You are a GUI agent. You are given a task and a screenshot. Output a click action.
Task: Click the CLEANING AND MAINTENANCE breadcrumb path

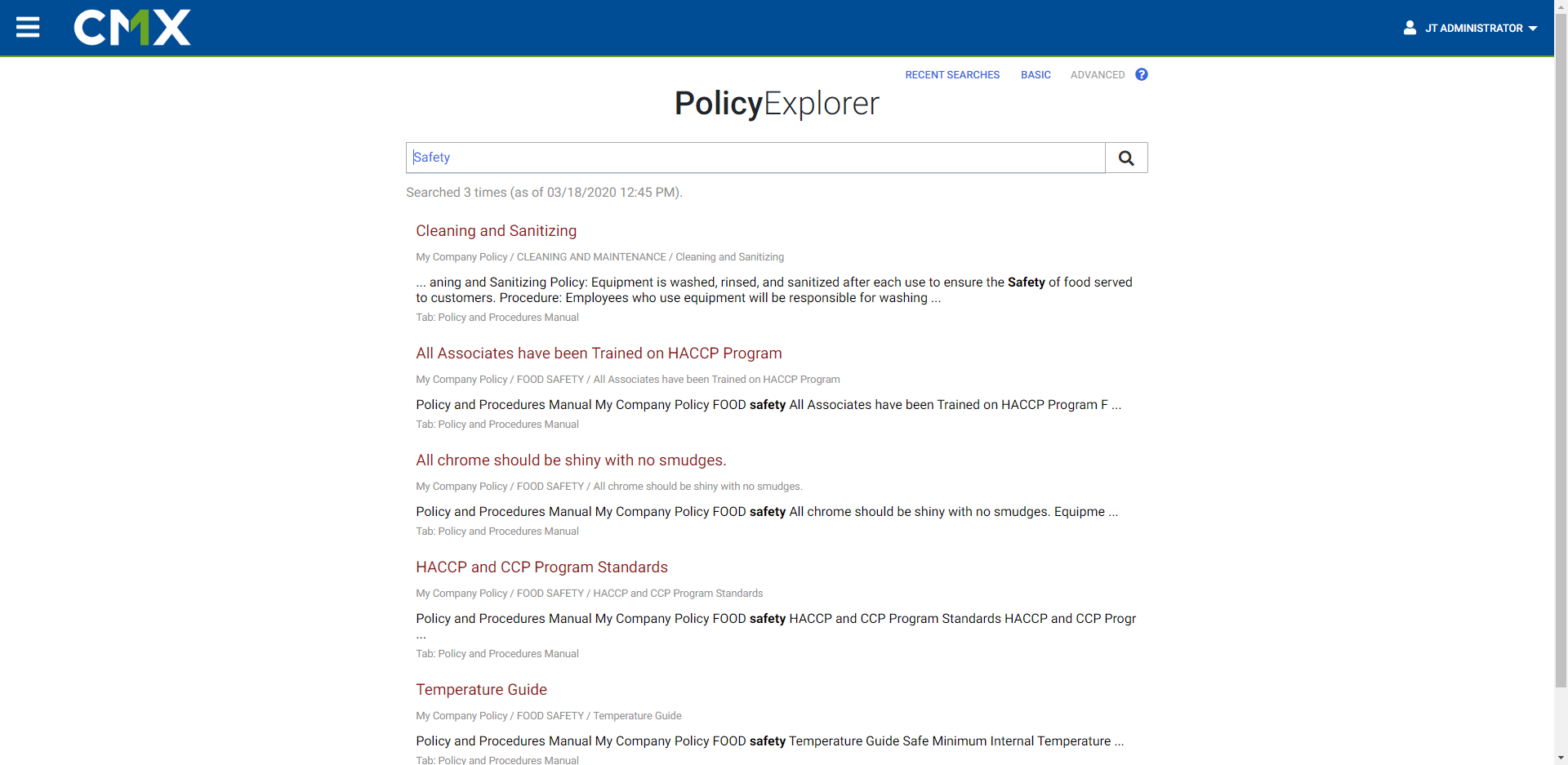[x=599, y=257]
